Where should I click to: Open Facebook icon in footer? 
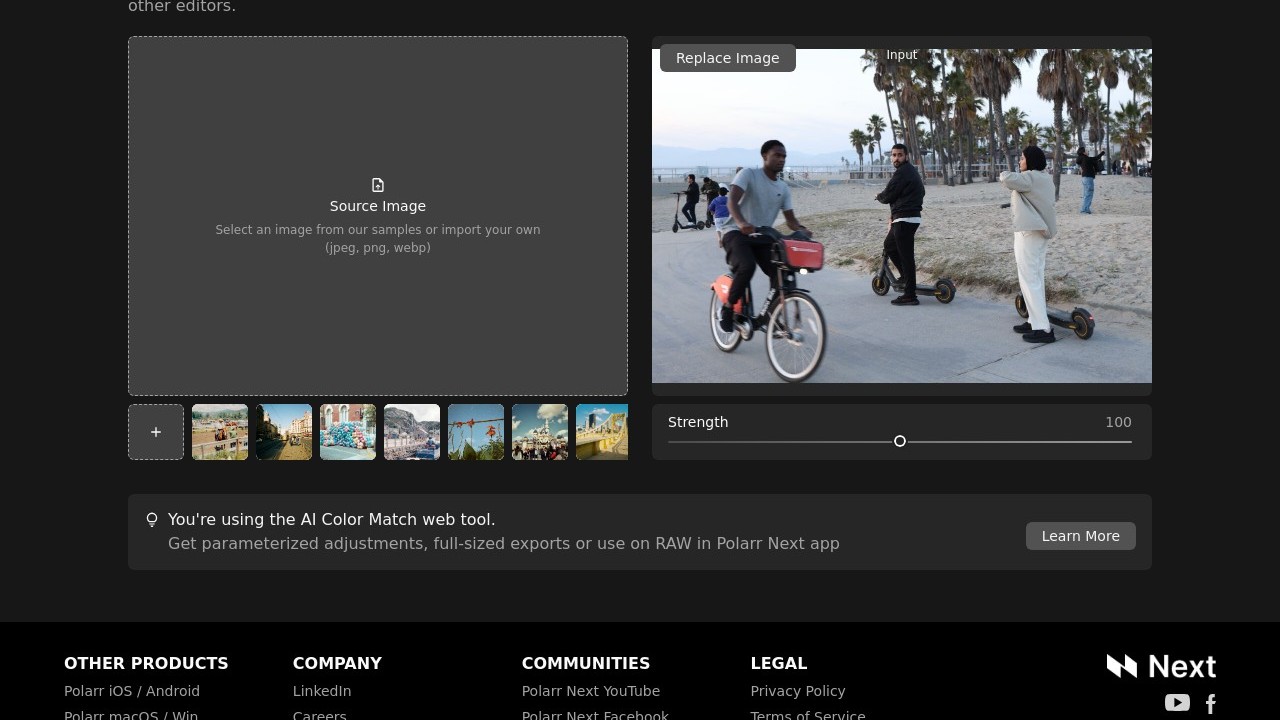tap(1211, 704)
